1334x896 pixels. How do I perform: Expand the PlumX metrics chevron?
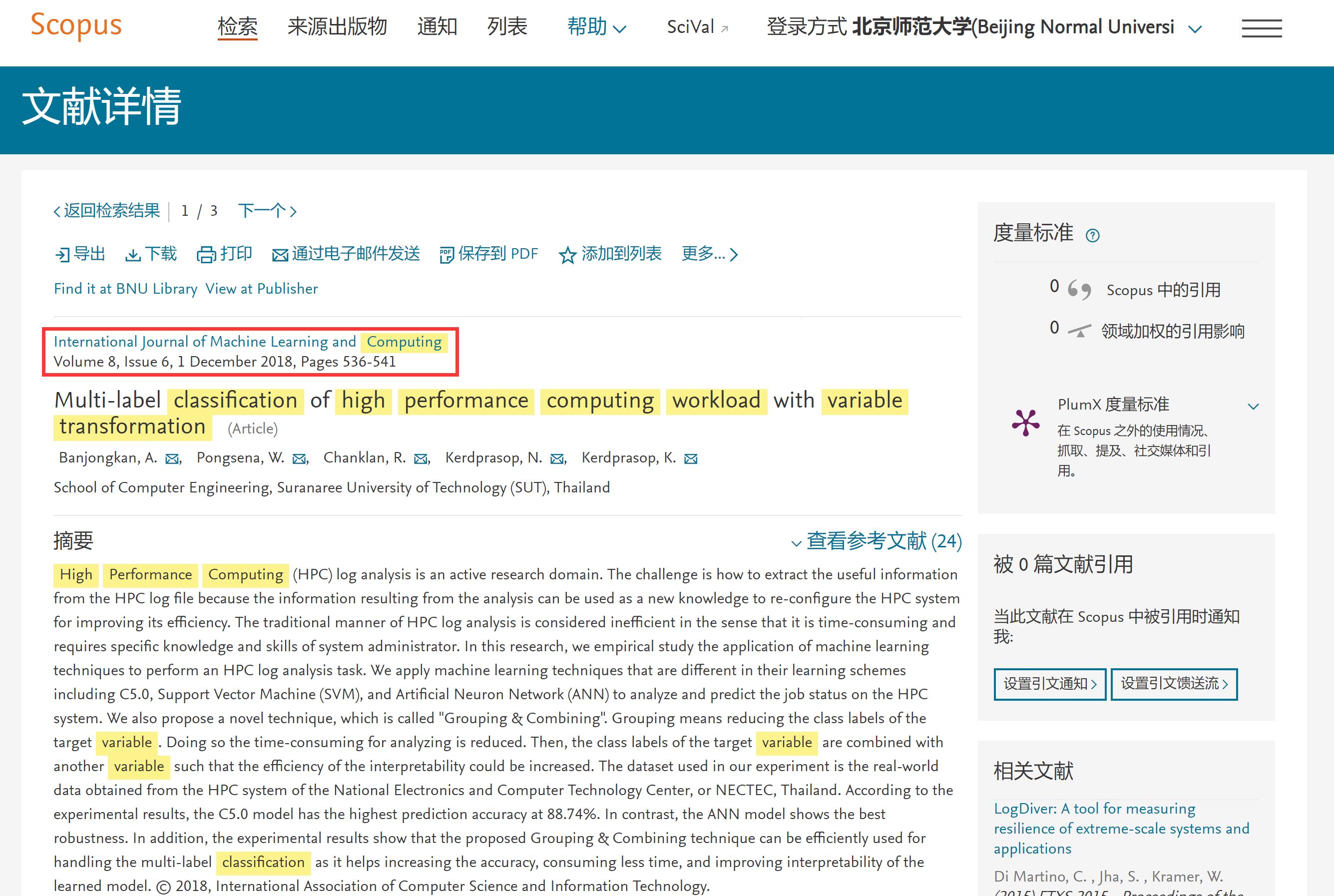pos(1253,406)
